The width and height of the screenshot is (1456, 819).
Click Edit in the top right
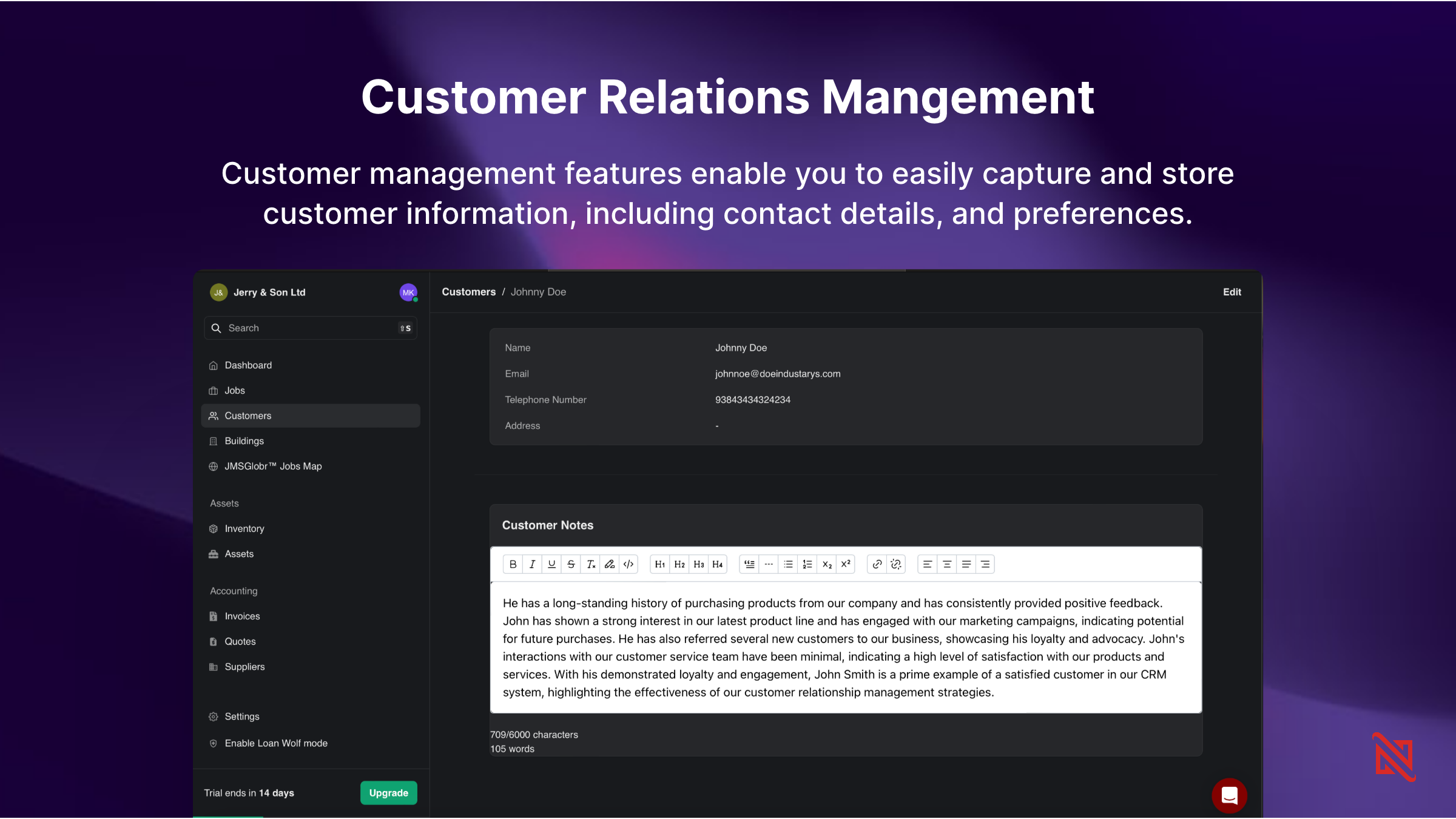click(x=1232, y=292)
